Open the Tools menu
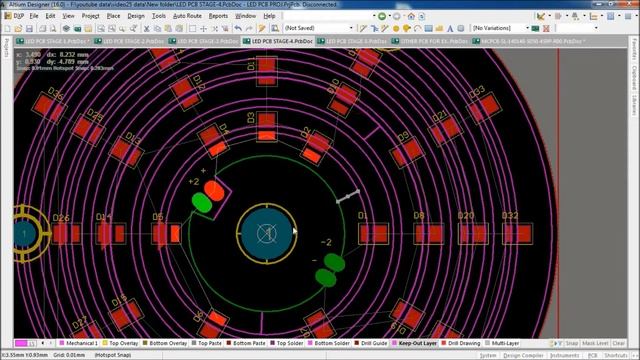 click(159, 16)
